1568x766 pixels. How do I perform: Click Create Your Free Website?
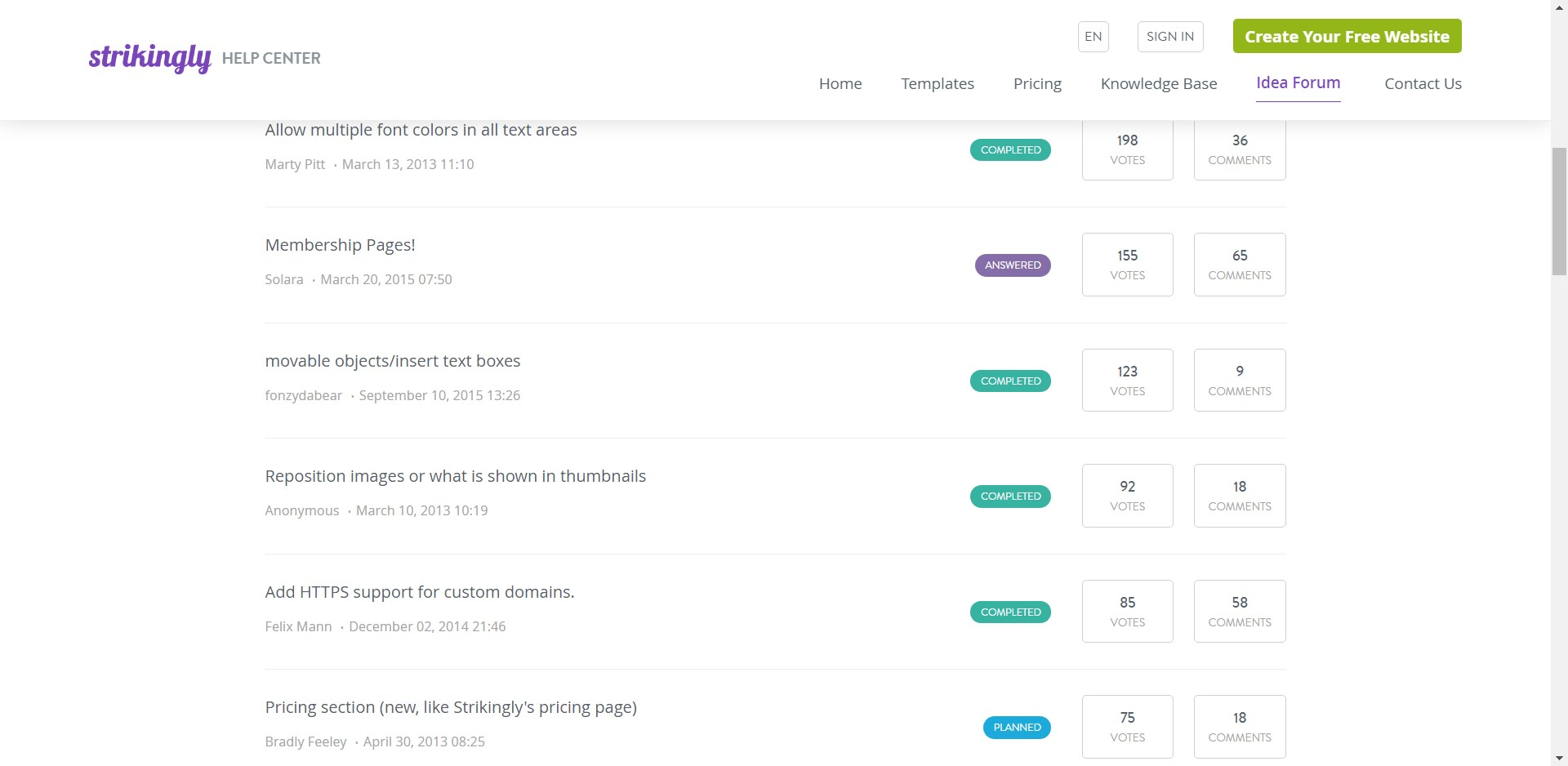1347,36
